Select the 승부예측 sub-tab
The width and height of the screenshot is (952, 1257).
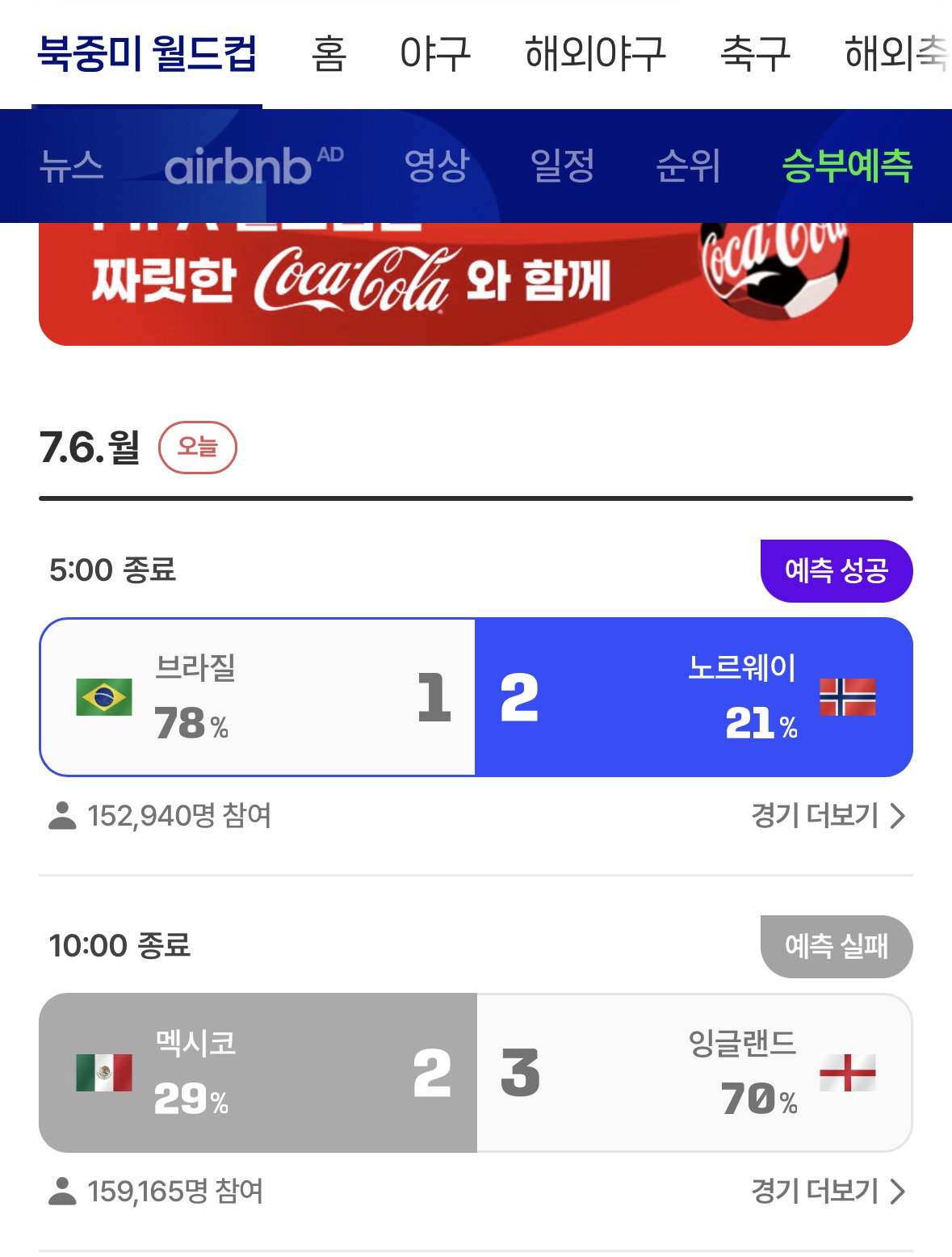pyautogui.click(x=847, y=166)
